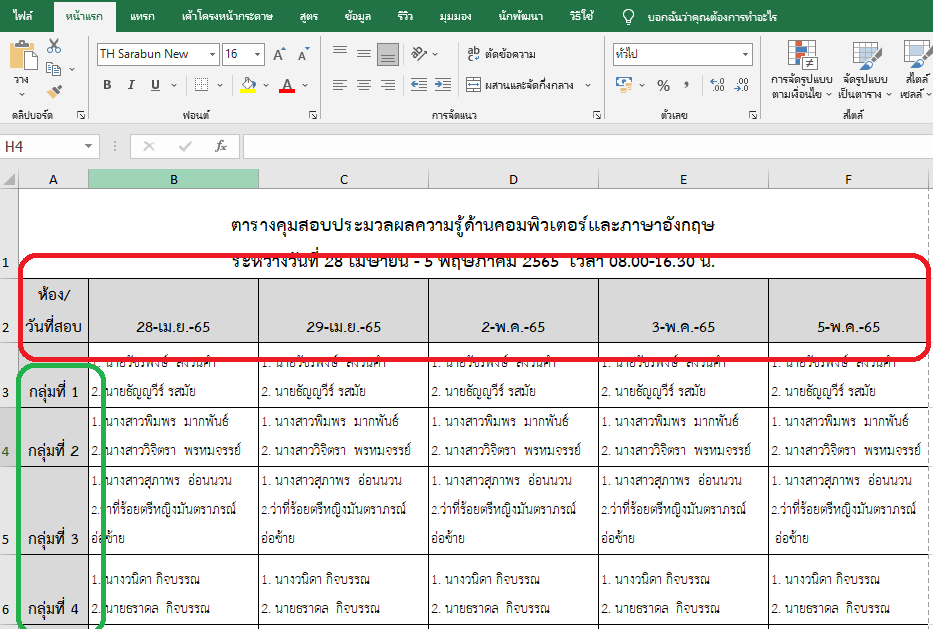This screenshot has height=629, width=933.
Task: Click Merge and Center ผสานและจัดกึ่งกลาง
Action: 520,85
